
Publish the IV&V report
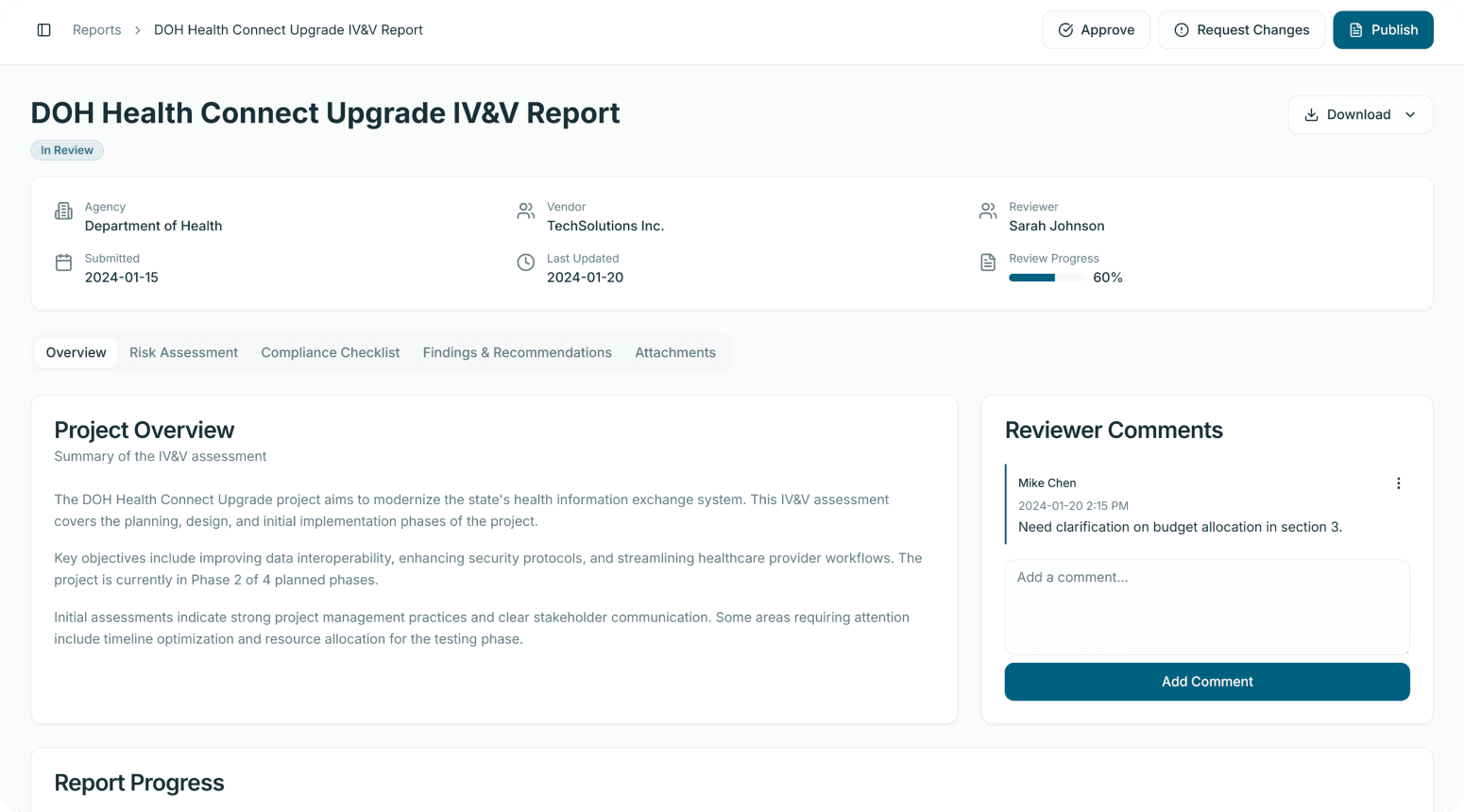click(1383, 30)
